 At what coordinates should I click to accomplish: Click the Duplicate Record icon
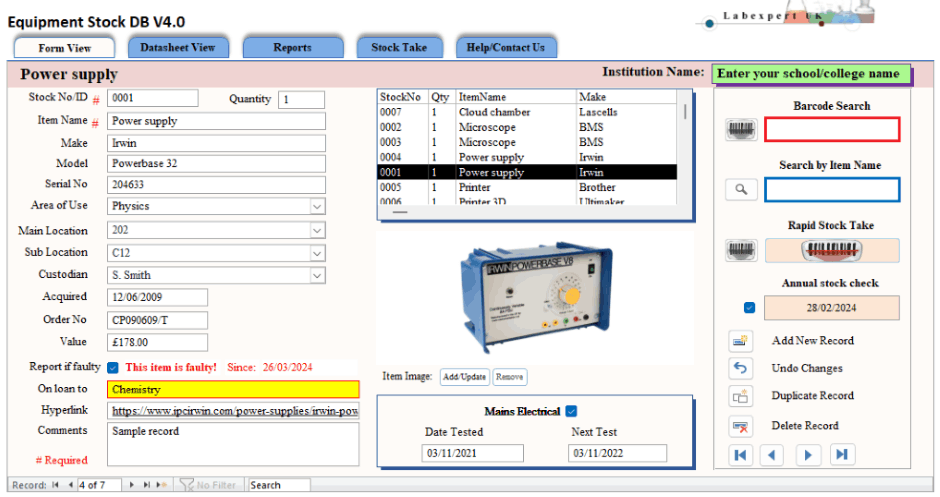click(x=740, y=396)
